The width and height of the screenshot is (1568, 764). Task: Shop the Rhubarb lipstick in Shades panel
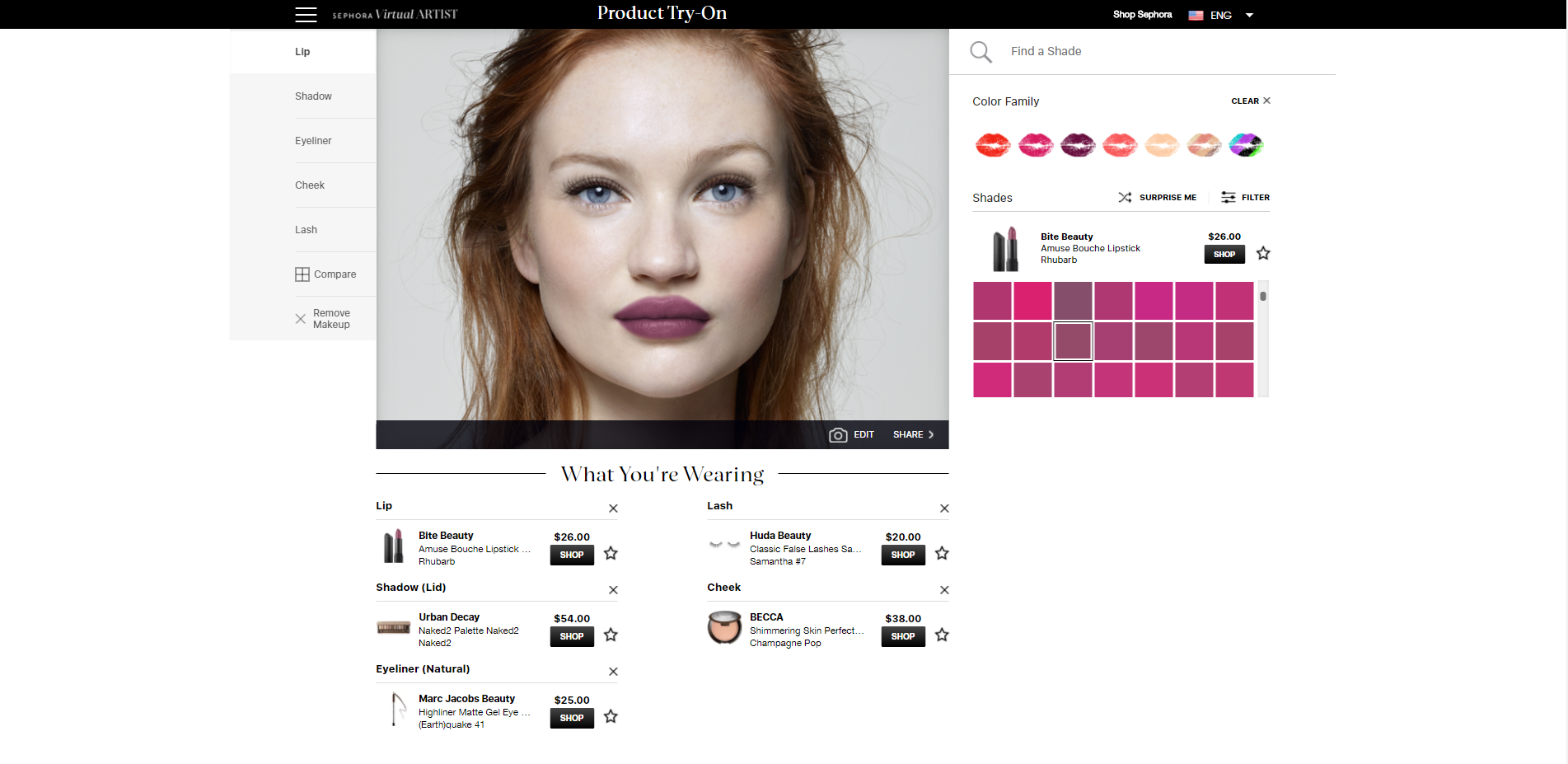tap(1224, 255)
